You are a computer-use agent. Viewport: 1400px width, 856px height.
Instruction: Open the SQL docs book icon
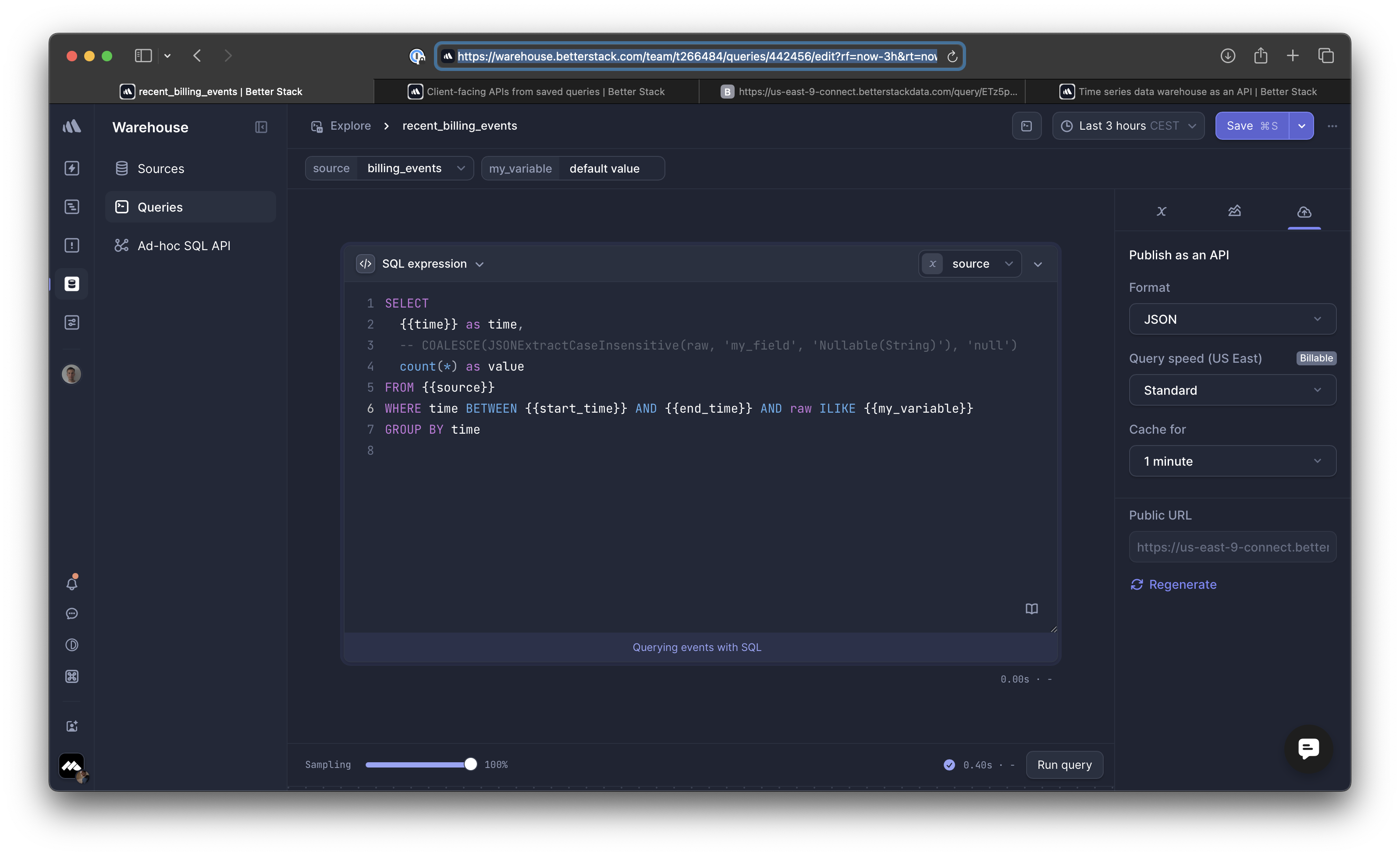[x=1031, y=609]
